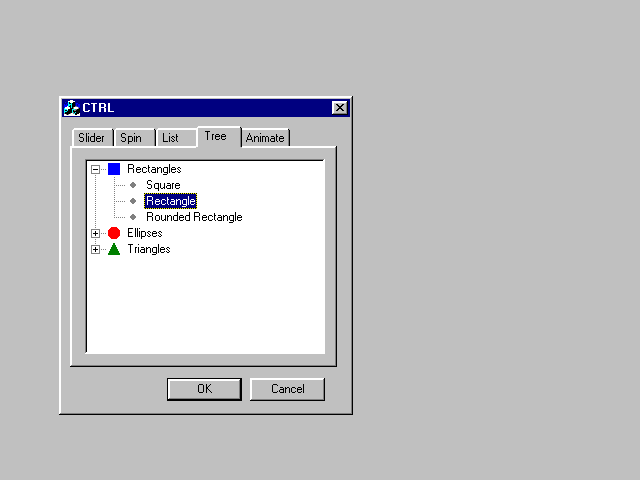Click the Cancel button
Viewport: 640px width, 480px height.
point(287,389)
